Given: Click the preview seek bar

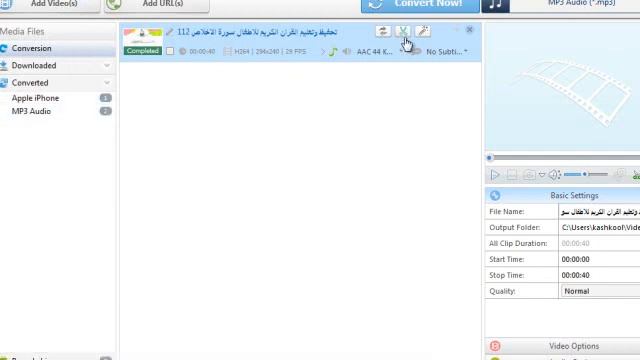Looking at the screenshot, I should point(564,158).
